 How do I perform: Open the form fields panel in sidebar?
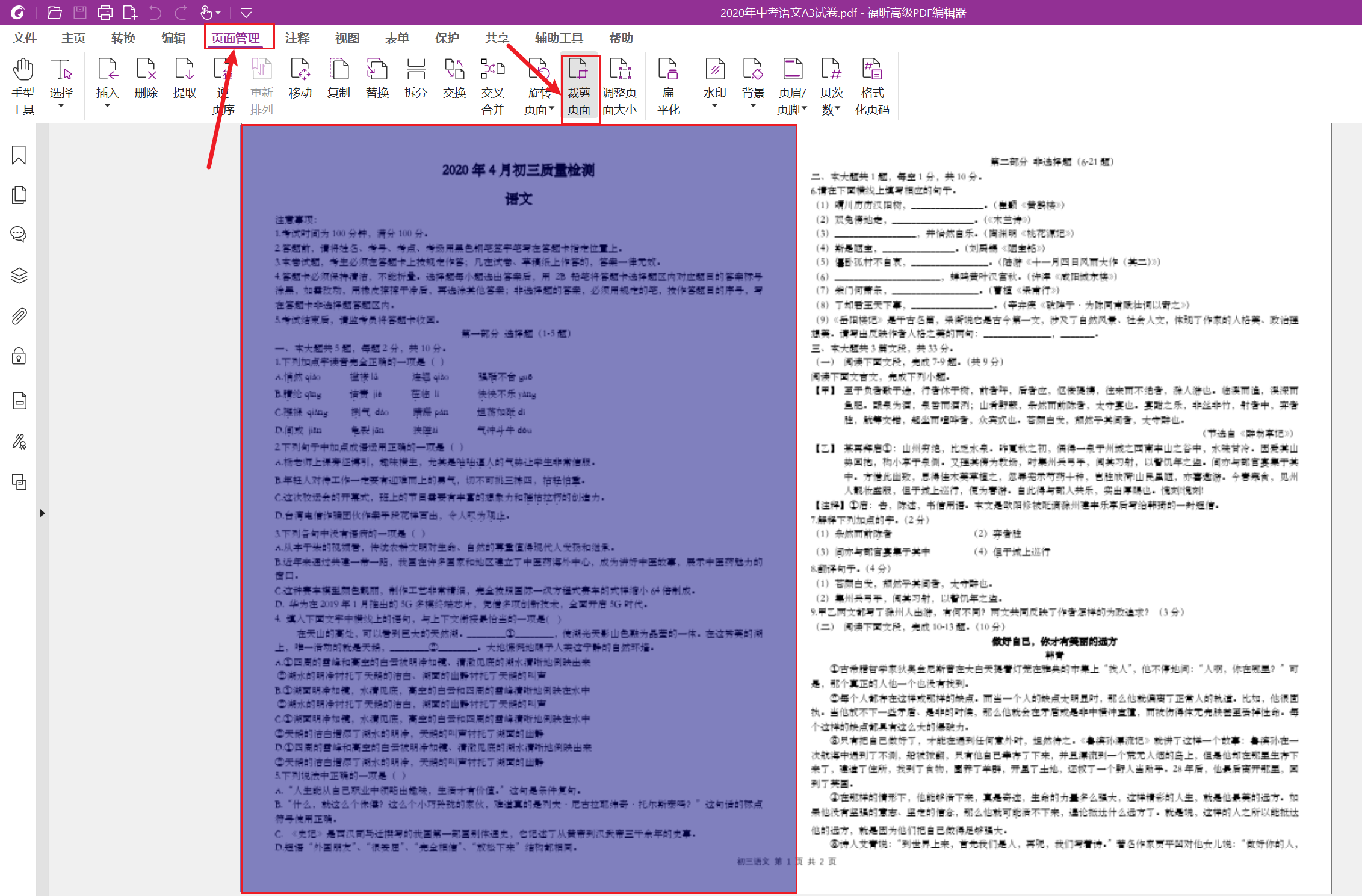click(x=19, y=400)
